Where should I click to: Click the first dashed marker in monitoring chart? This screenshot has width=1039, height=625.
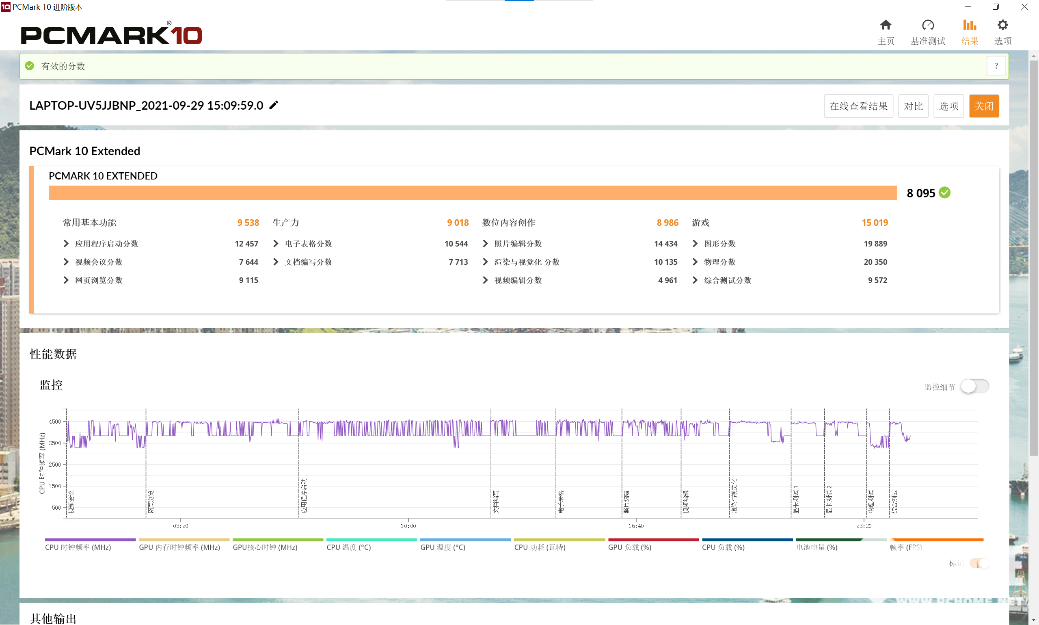[68, 464]
